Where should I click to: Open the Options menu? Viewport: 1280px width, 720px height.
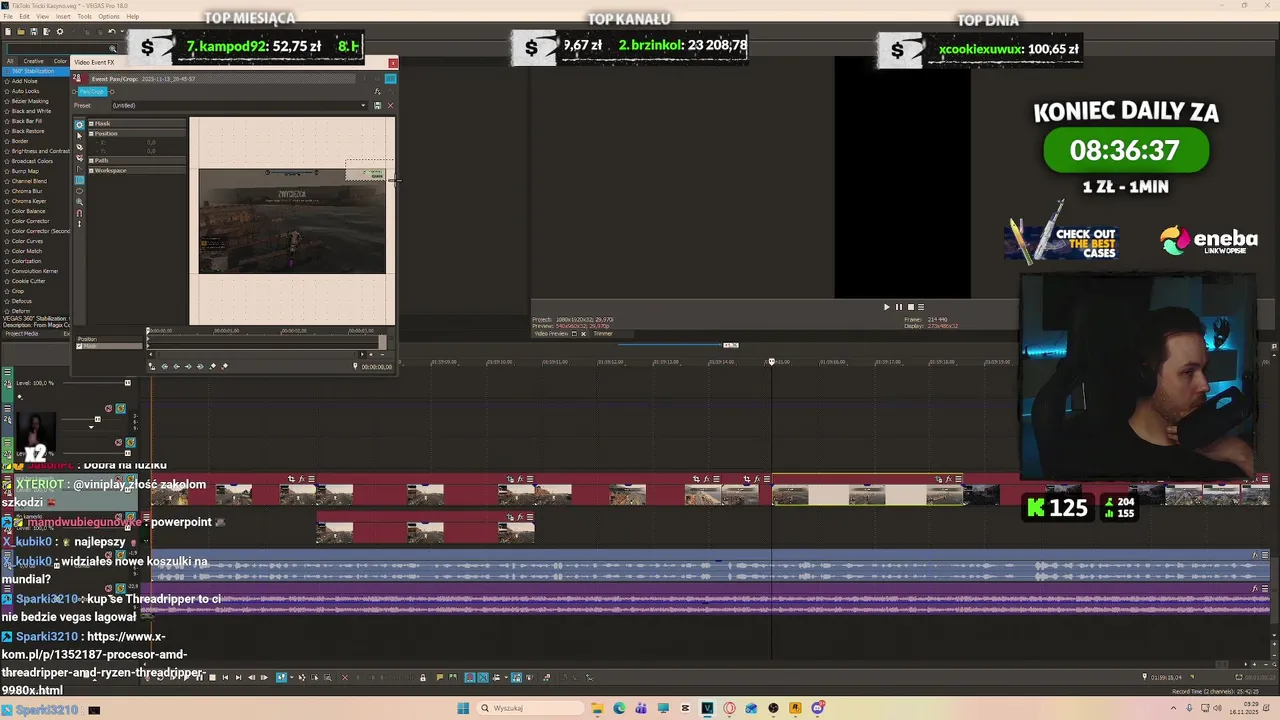click(108, 17)
